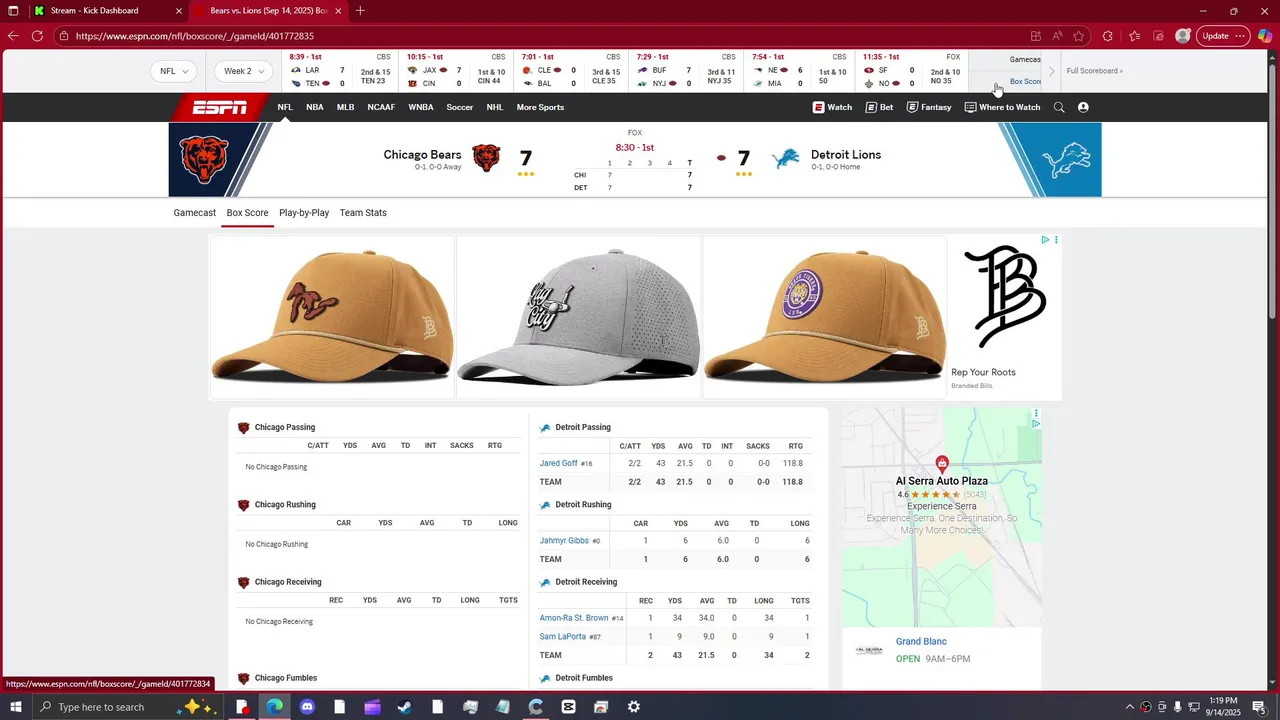Select Soccer in ESPN navigation
The image size is (1280, 720).
coord(460,107)
